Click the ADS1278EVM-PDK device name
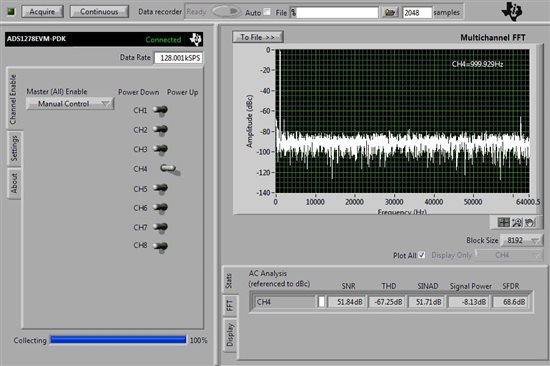 tap(36, 39)
